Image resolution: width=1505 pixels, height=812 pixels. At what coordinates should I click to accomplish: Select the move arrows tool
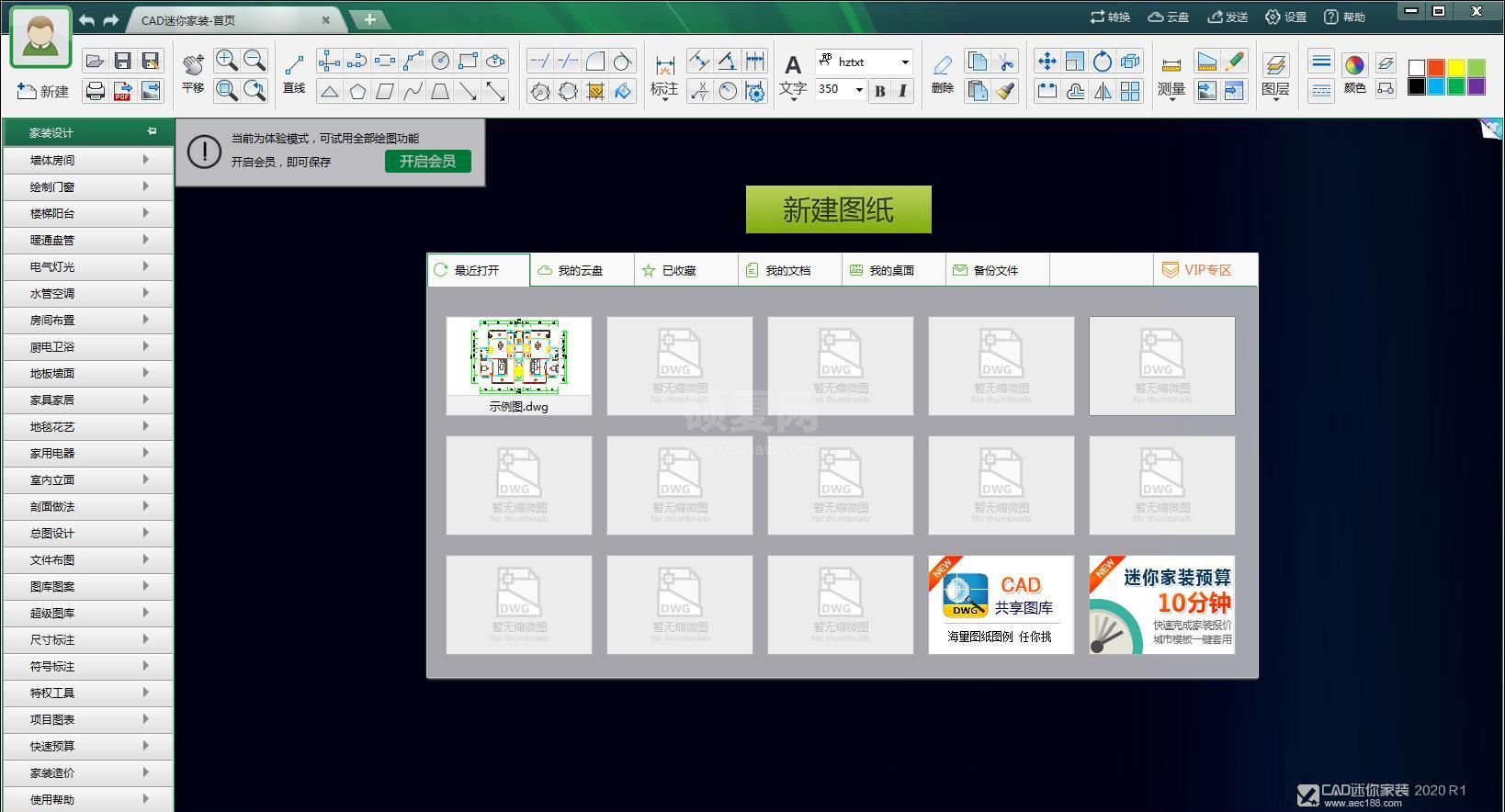click(x=1047, y=61)
